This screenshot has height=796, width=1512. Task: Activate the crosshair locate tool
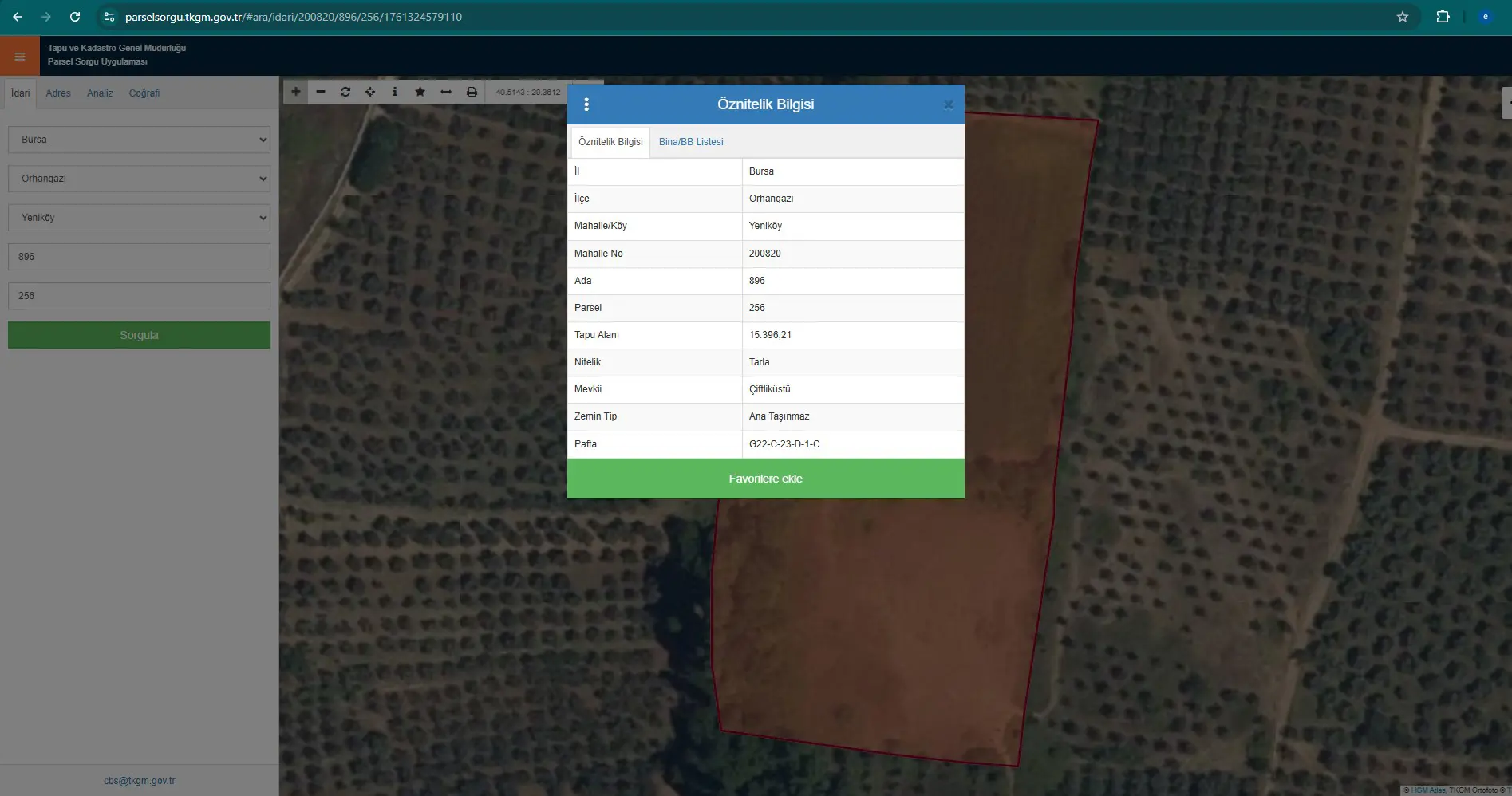(370, 92)
